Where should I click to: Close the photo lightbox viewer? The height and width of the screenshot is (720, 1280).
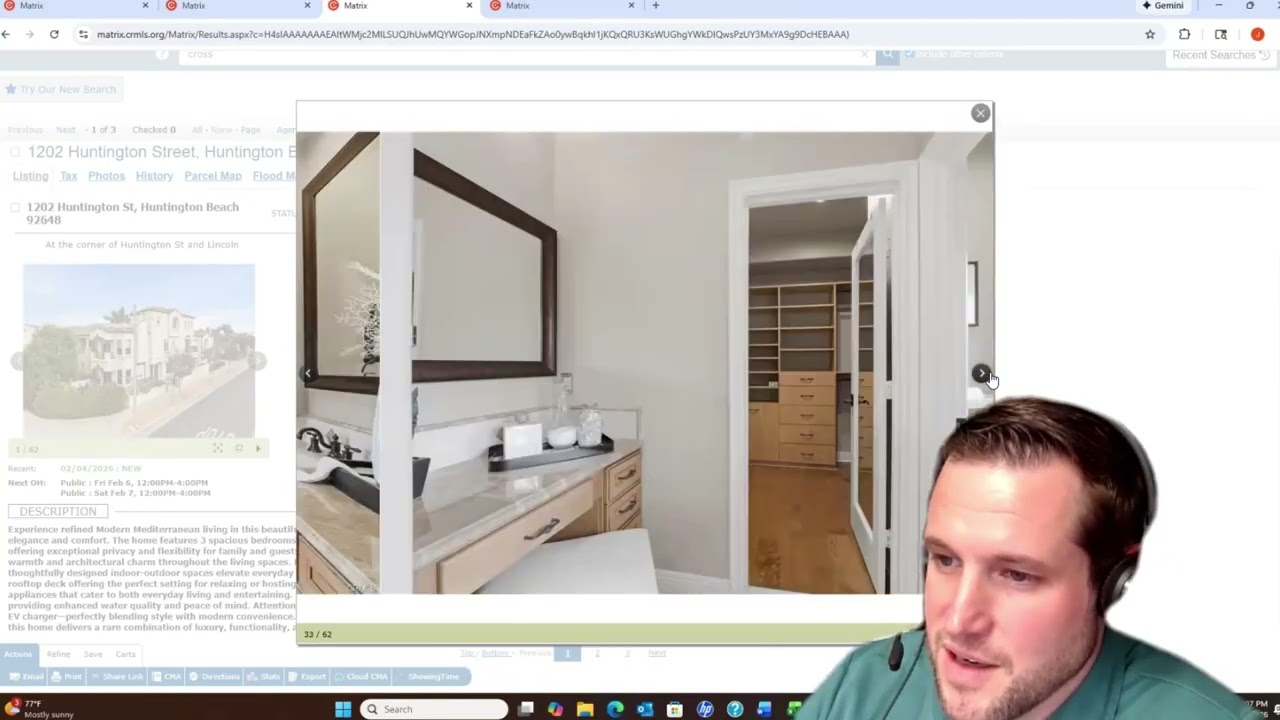(980, 113)
